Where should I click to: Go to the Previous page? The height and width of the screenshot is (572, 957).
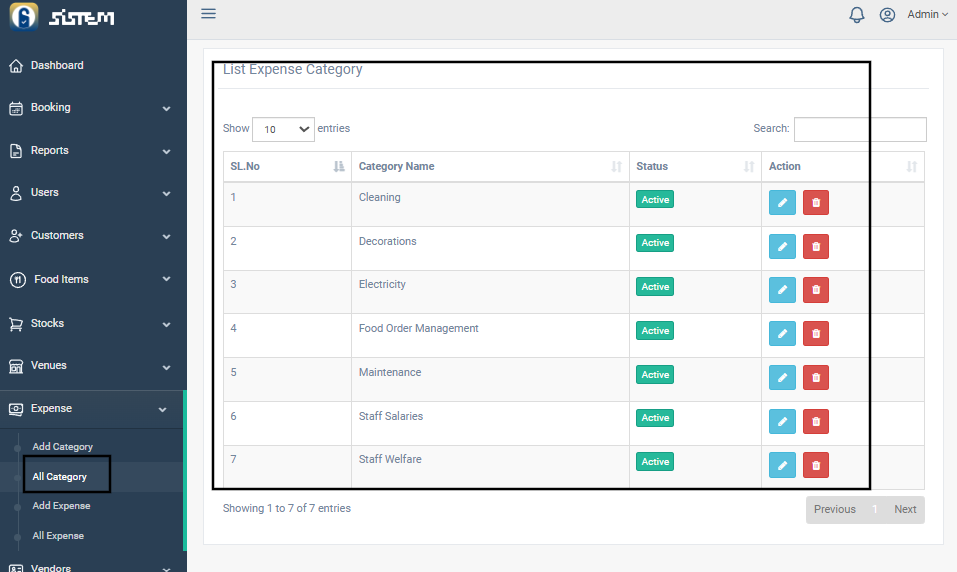(834, 510)
